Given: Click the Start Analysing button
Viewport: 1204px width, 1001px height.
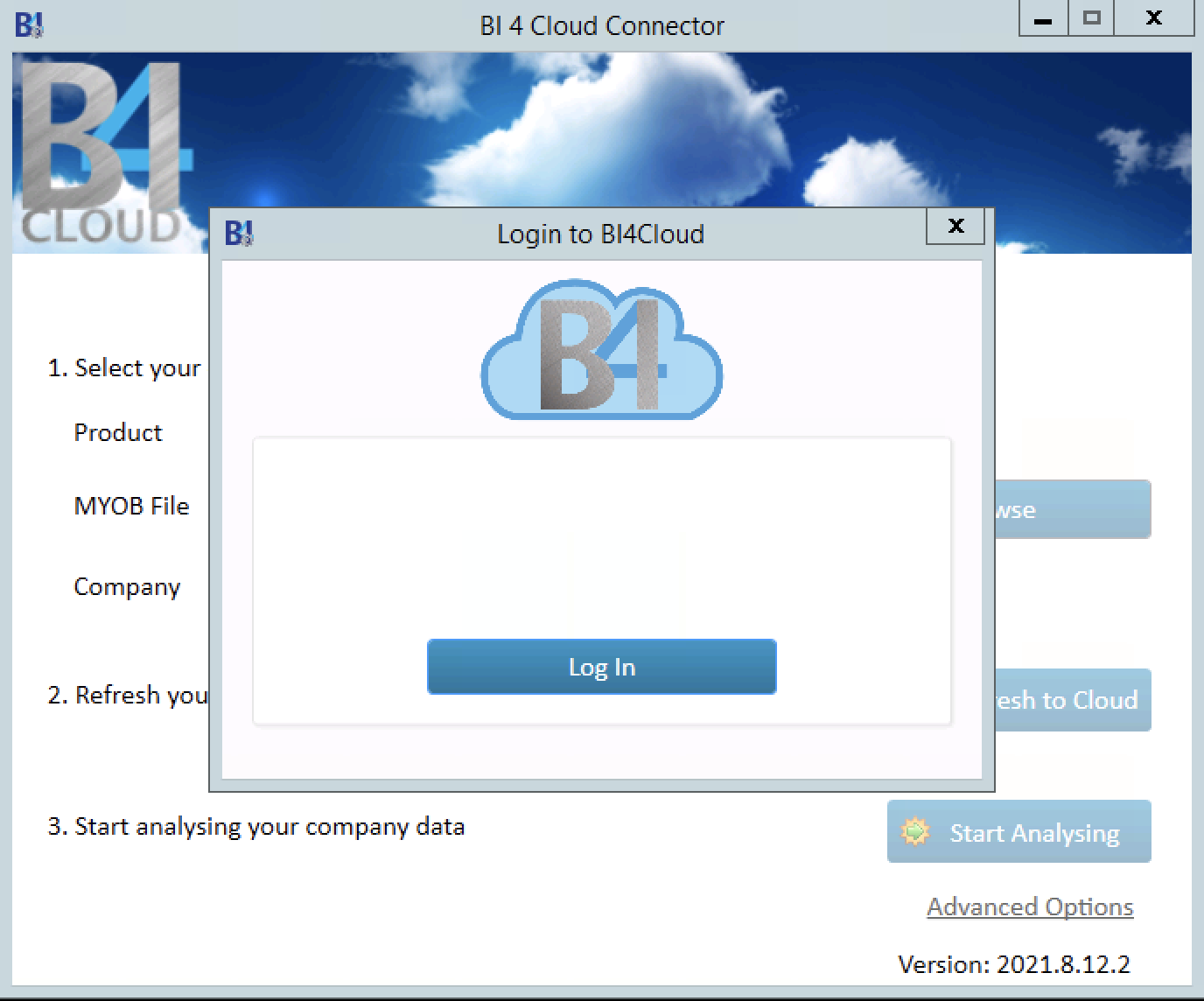Looking at the screenshot, I should point(1018,831).
